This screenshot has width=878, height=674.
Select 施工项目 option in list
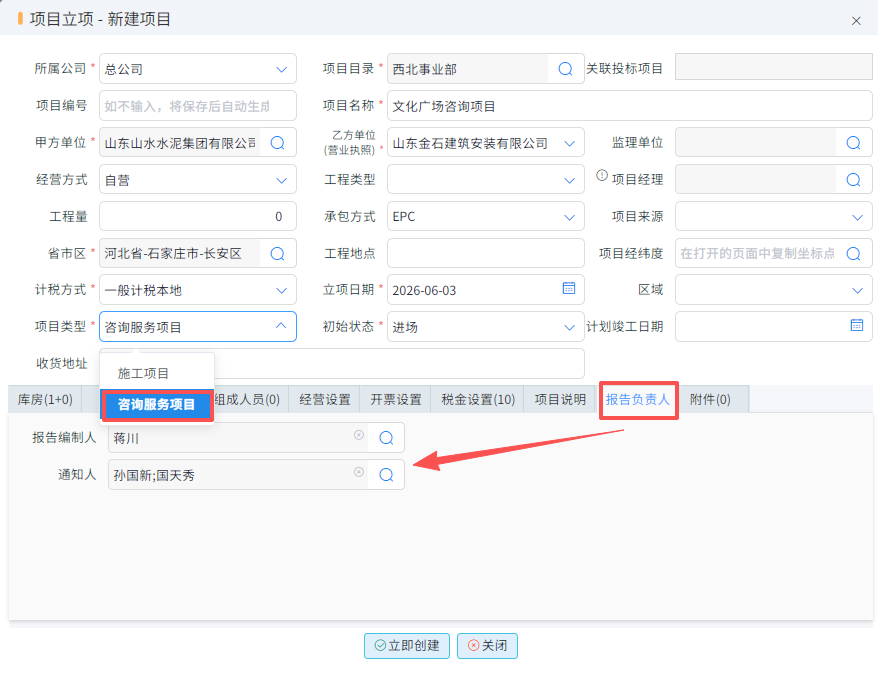157,373
